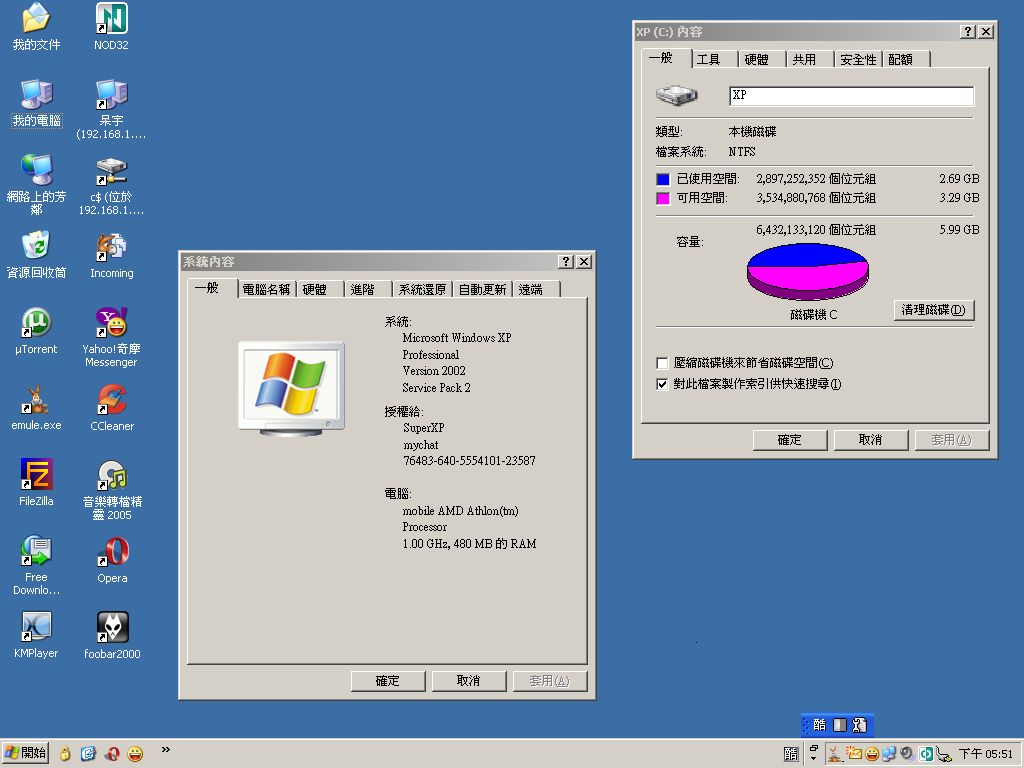1024x768 pixels.
Task: Click the half/full-width toggle on the IME bar
Action: point(840,725)
